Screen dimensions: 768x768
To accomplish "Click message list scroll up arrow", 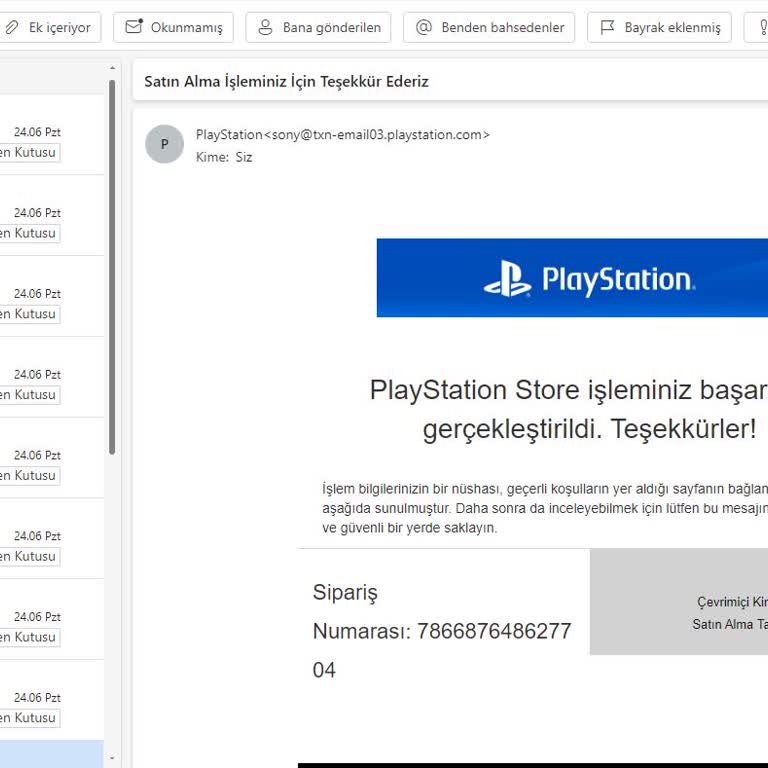I will (113, 68).
